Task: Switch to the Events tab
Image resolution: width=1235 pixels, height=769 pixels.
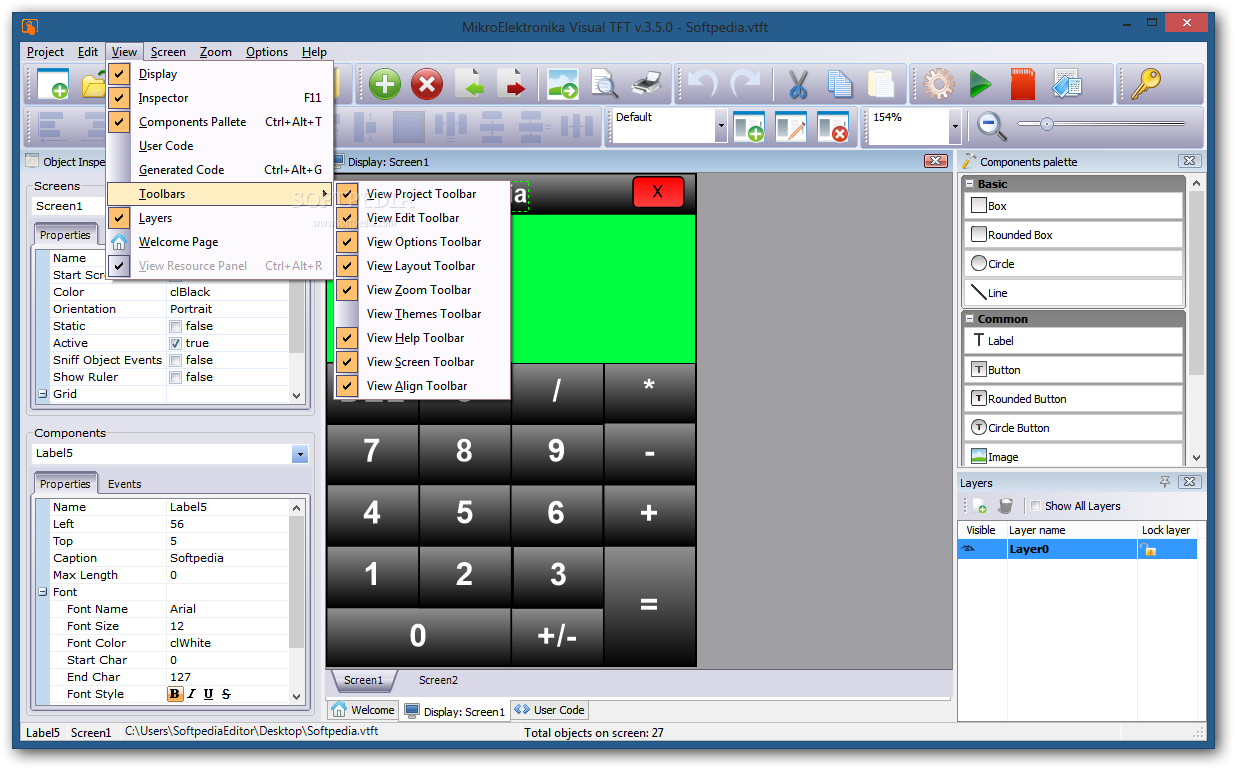Action: pos(124,484)
